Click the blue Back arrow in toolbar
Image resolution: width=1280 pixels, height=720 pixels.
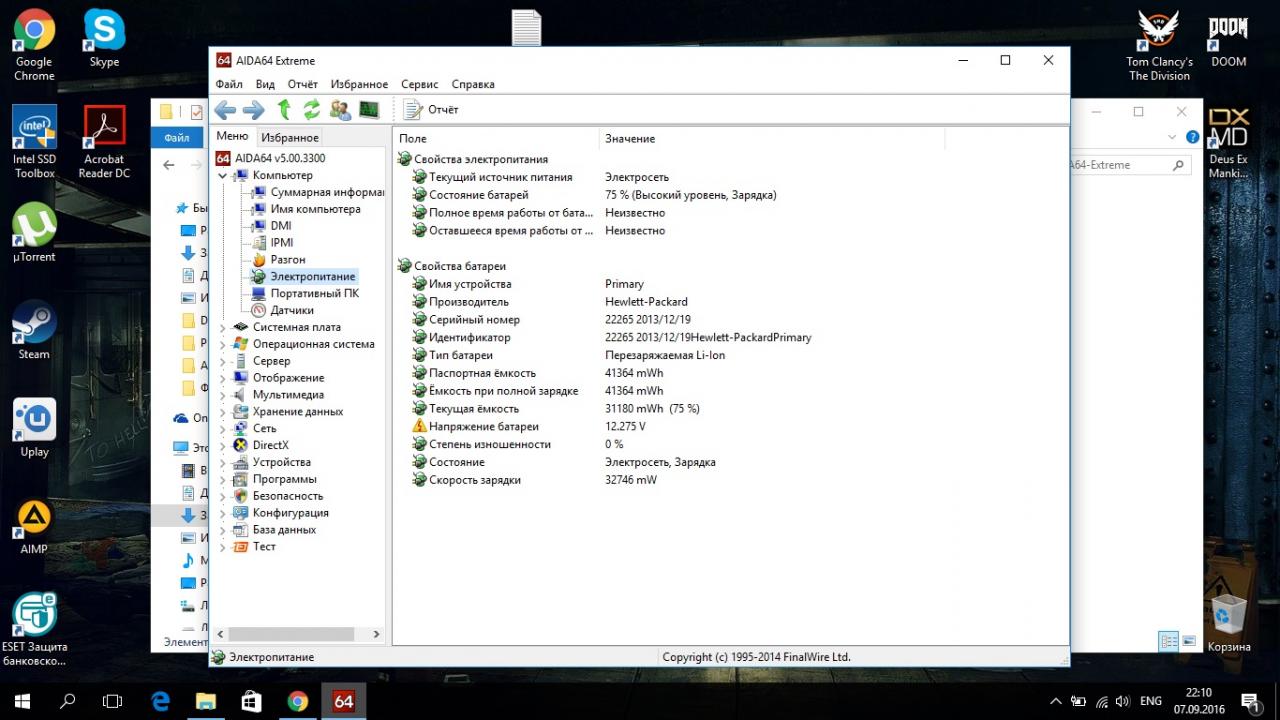tap(225, 110)
